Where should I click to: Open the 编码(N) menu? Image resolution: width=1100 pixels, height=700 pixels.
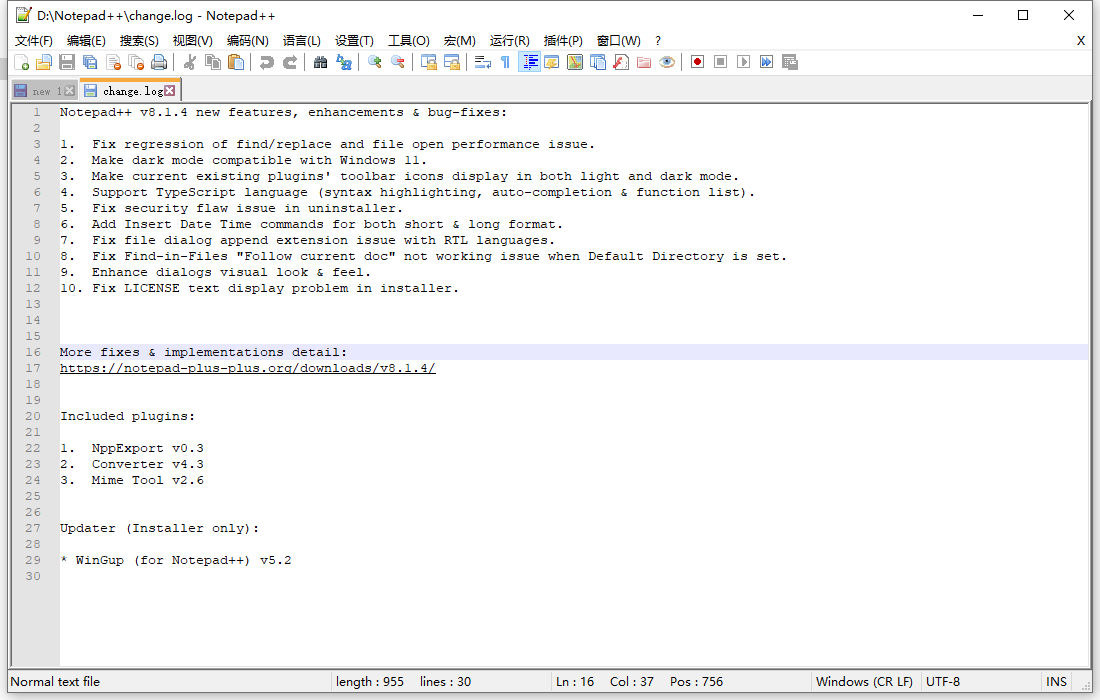(248, 41)
